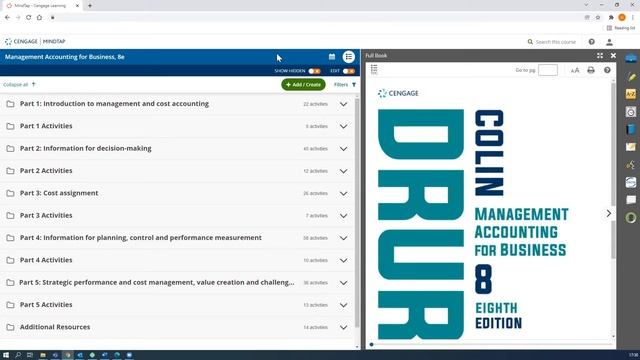
Task: Open the Filters option
Action: 345,84
